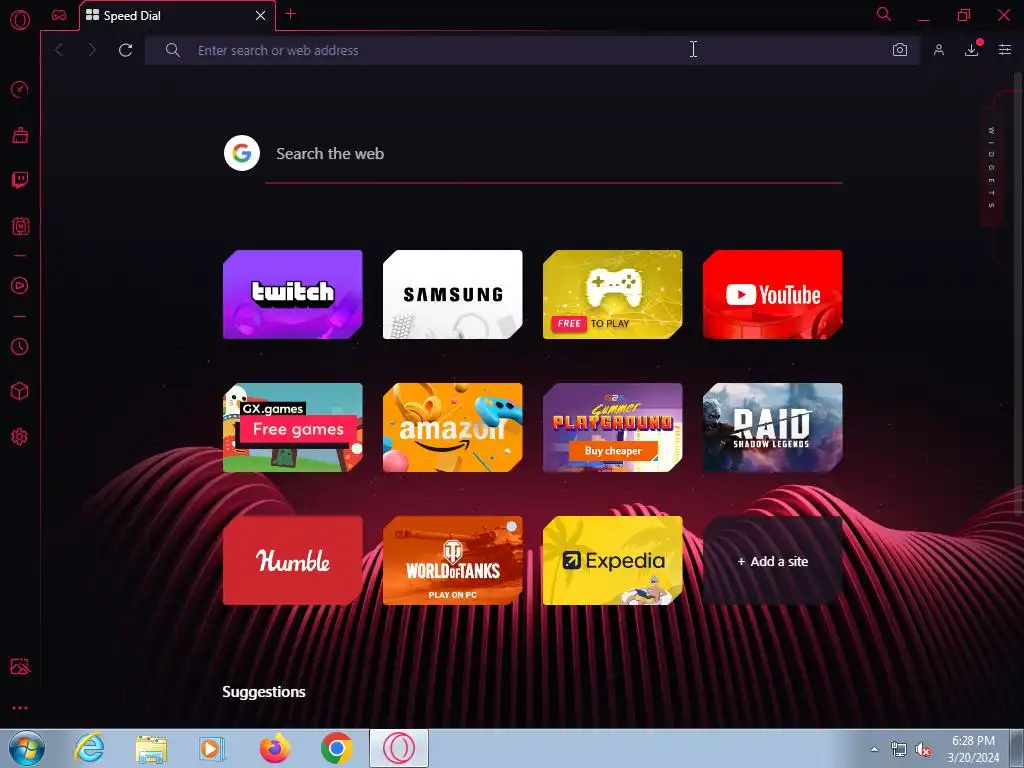Open Player icon in sidebar
Screen dimensions: 1024x768
tap(20, 285)
